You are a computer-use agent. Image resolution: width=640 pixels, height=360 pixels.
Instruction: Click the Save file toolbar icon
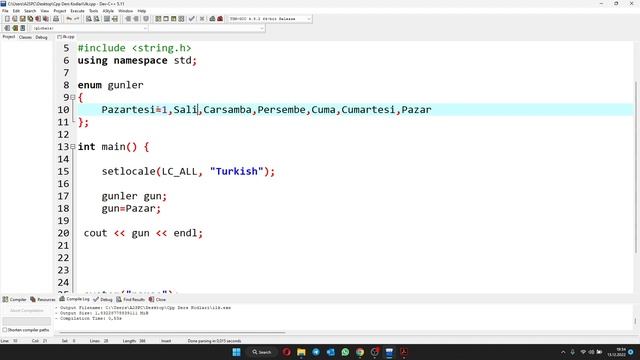(x=22, y=19)
